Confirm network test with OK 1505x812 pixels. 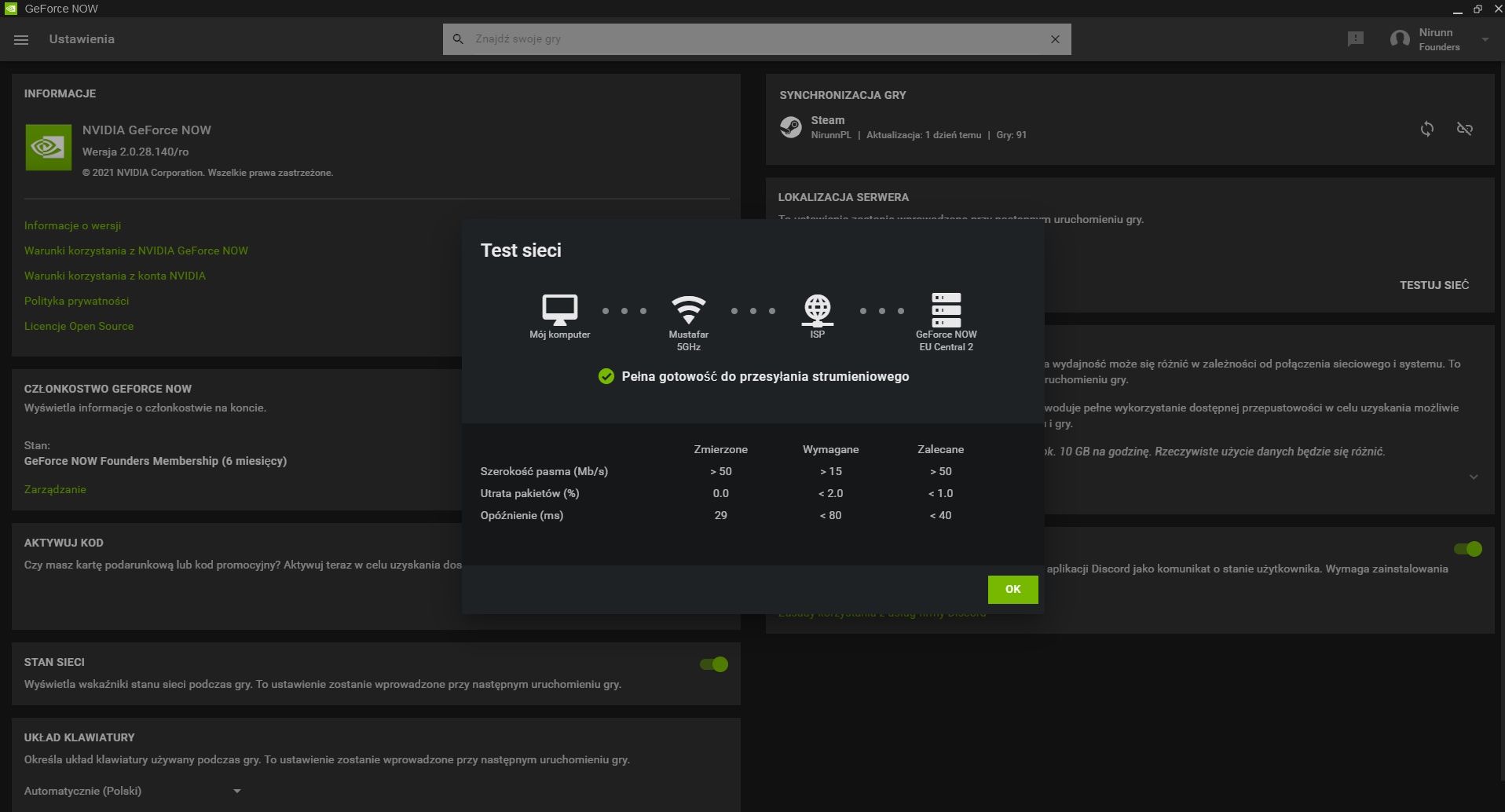(1012, 589)
